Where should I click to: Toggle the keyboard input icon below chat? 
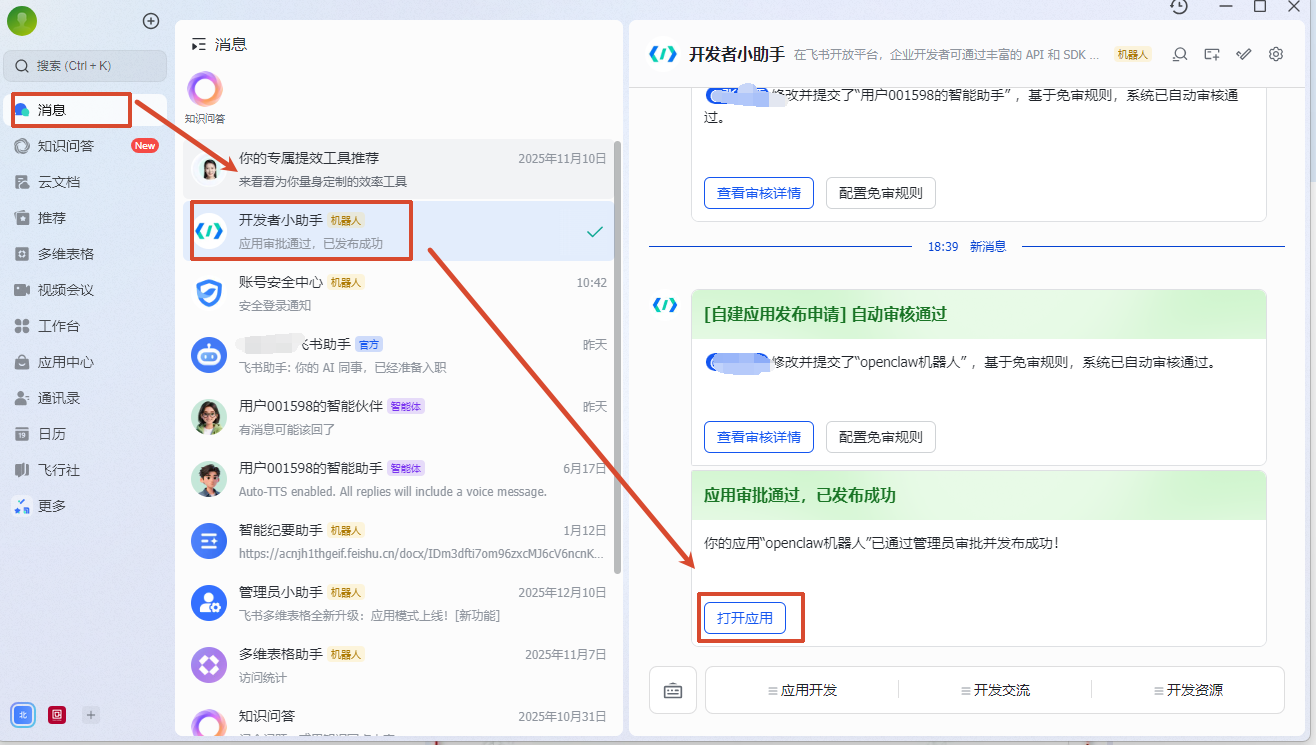[673, 690]
